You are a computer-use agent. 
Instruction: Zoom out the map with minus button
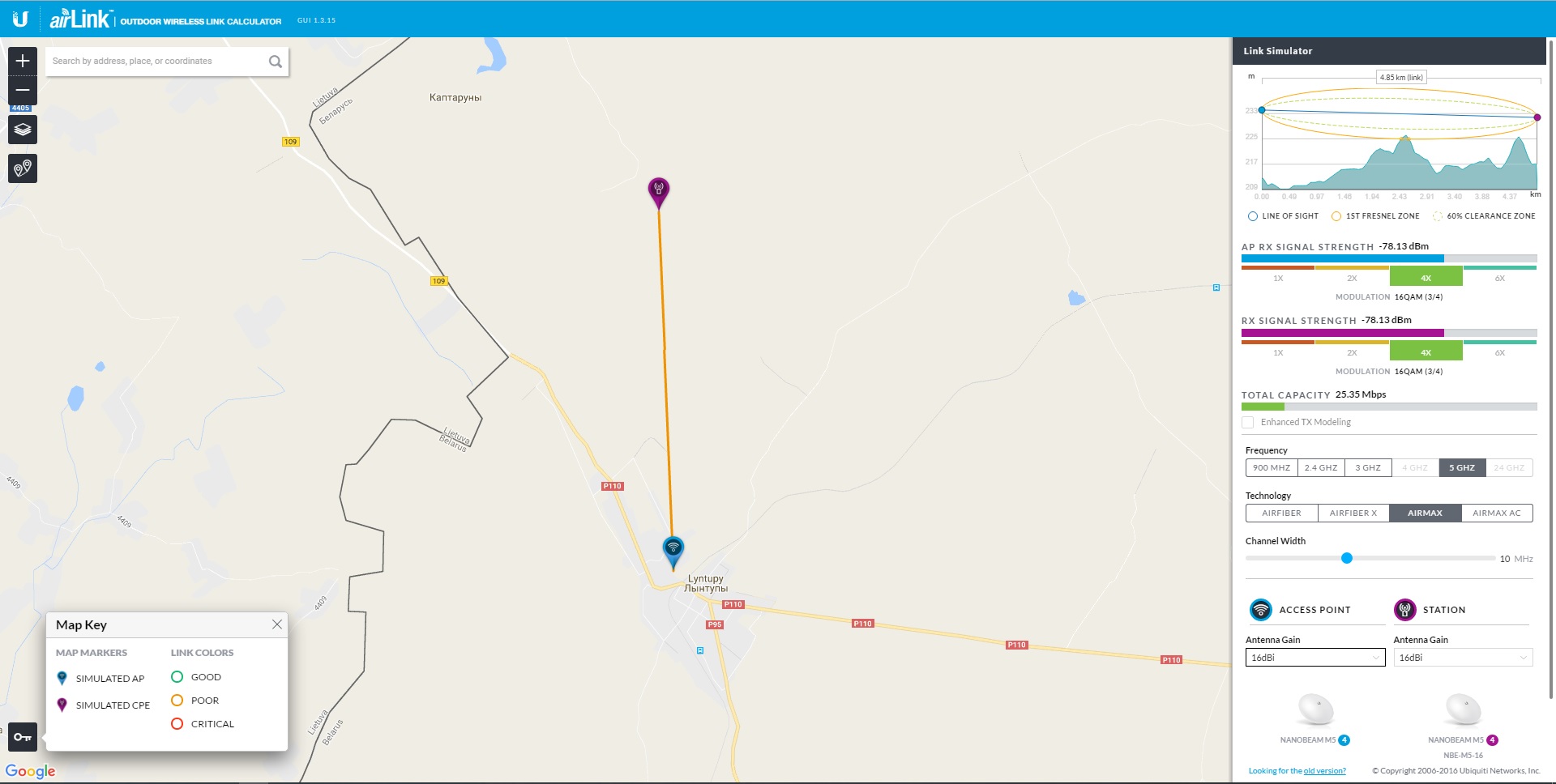point(23,90)
